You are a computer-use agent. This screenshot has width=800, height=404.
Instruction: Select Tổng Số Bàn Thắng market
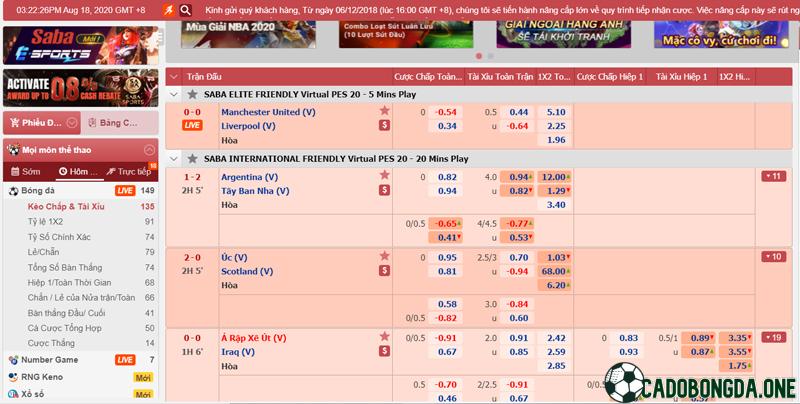point(65,267)
